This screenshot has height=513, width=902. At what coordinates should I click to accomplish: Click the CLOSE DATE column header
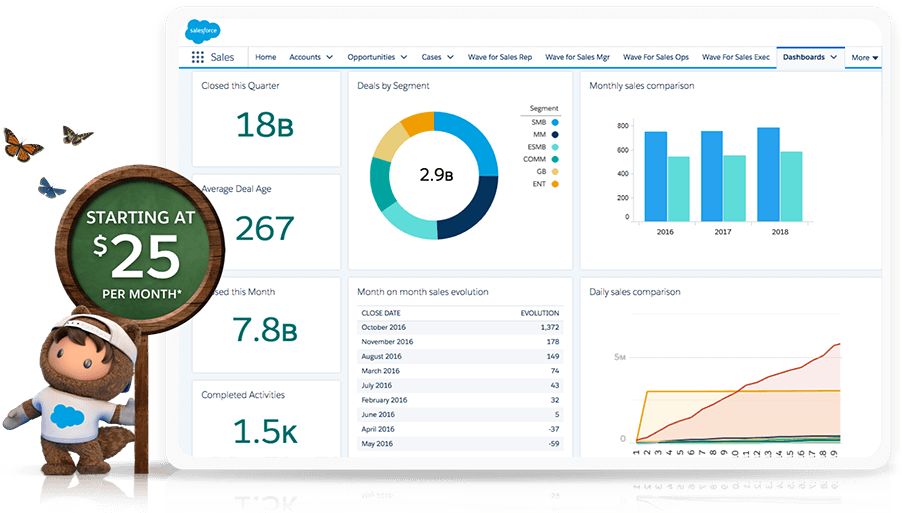[x=381, y=313]
